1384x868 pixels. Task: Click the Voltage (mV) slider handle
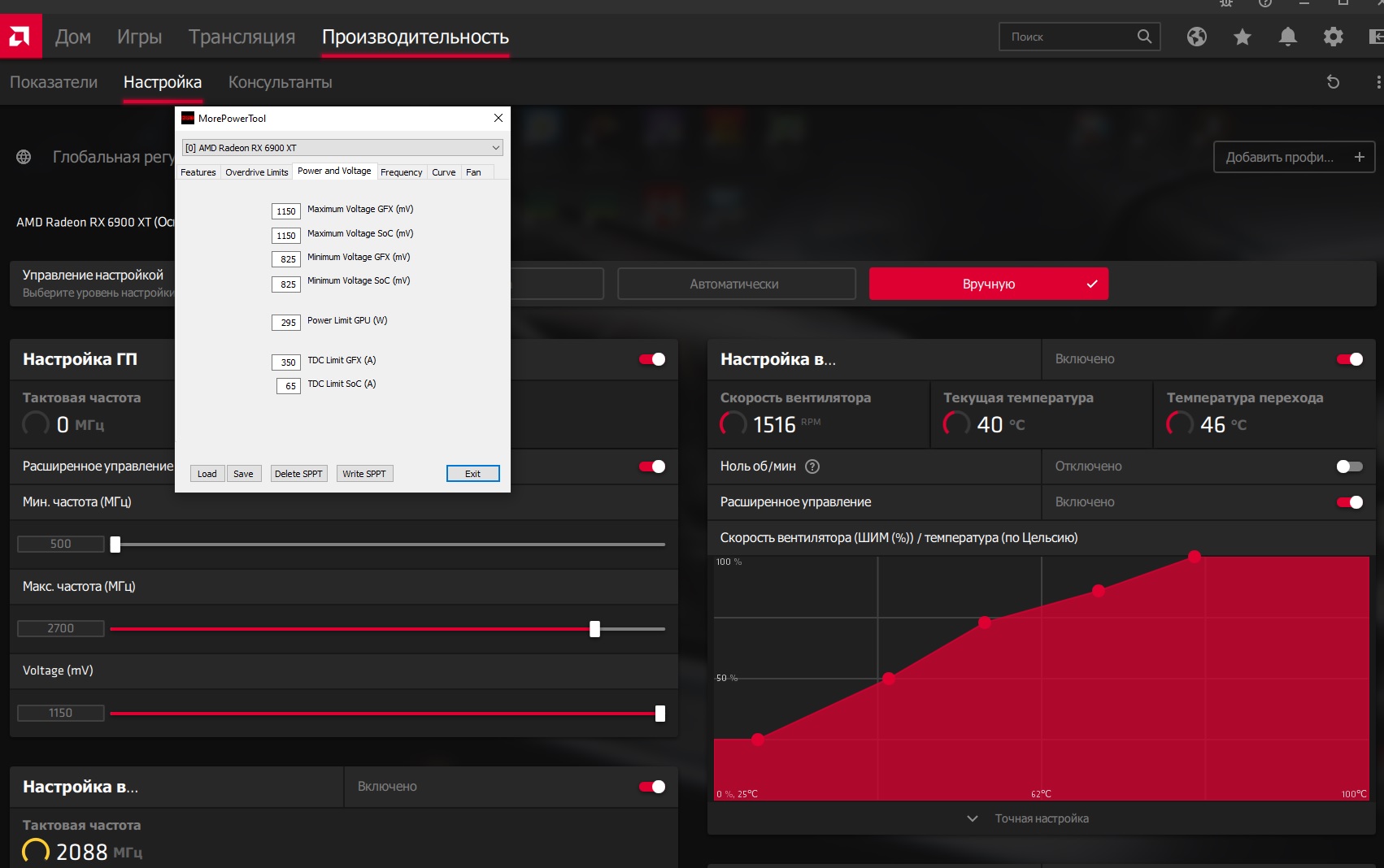click(x=660, y=714)
